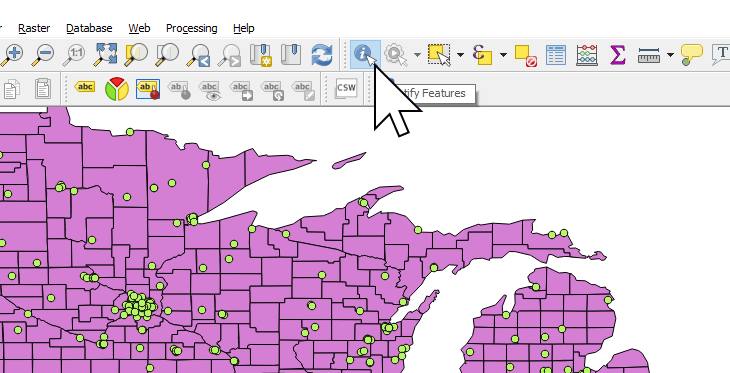This screenshot has height=373, width=730.
Task: Choose the Select Features rectangle tool
Action: click(439, 55)
